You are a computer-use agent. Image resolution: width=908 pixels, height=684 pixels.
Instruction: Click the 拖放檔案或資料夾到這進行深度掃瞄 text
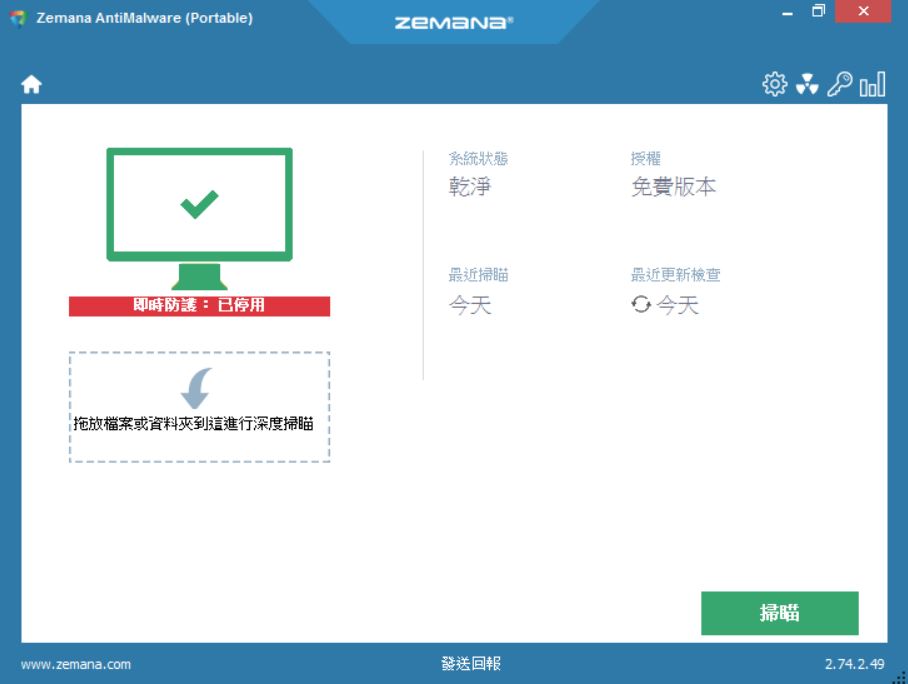pos(193,424)
